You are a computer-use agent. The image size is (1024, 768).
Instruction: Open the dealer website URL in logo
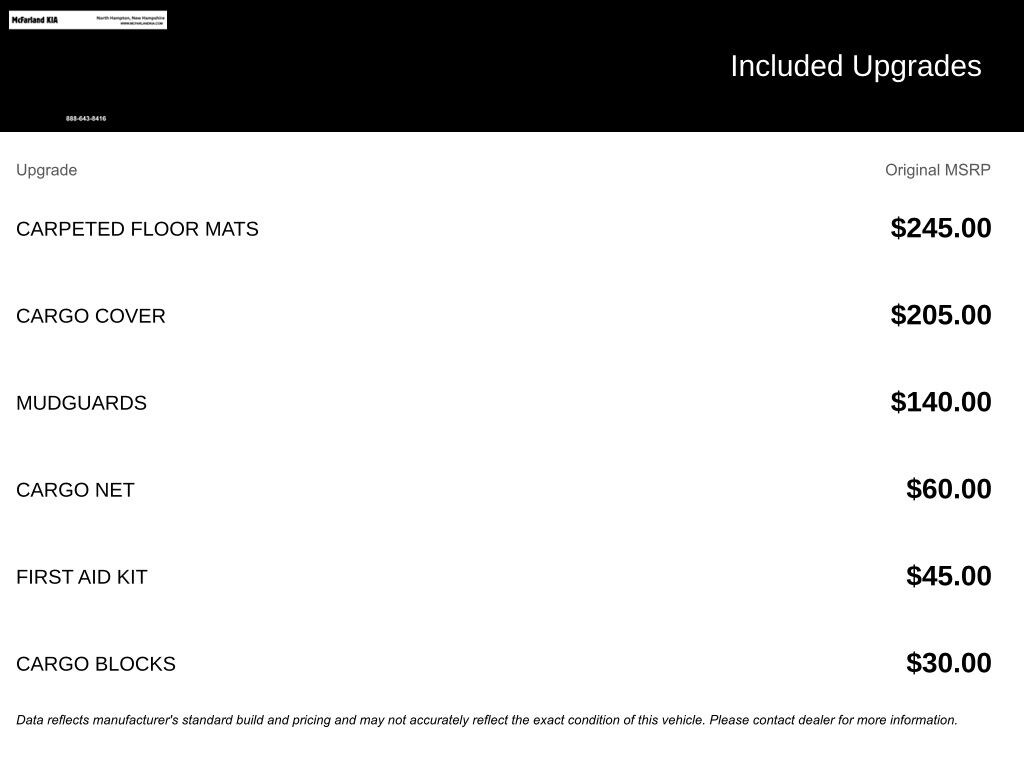click(141, 23)
